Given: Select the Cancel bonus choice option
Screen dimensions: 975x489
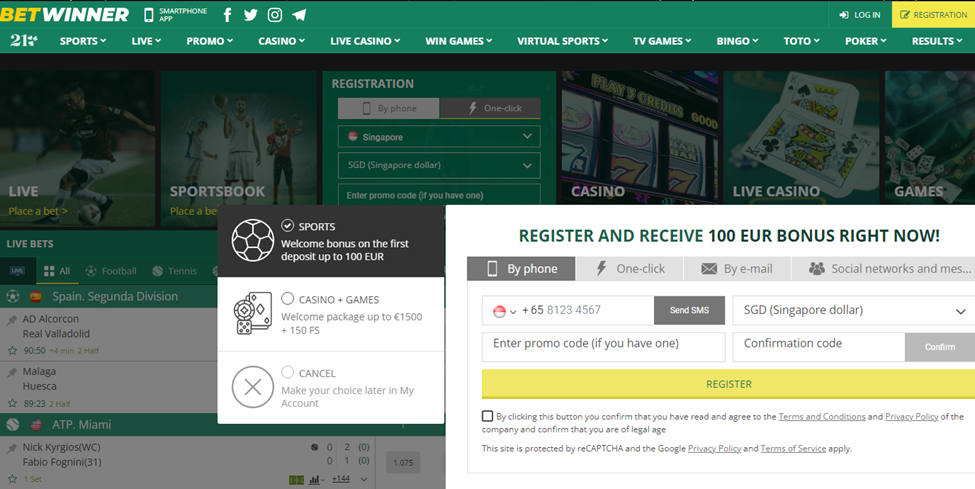Looking at the screenshot, I should (x=287, y=372).
